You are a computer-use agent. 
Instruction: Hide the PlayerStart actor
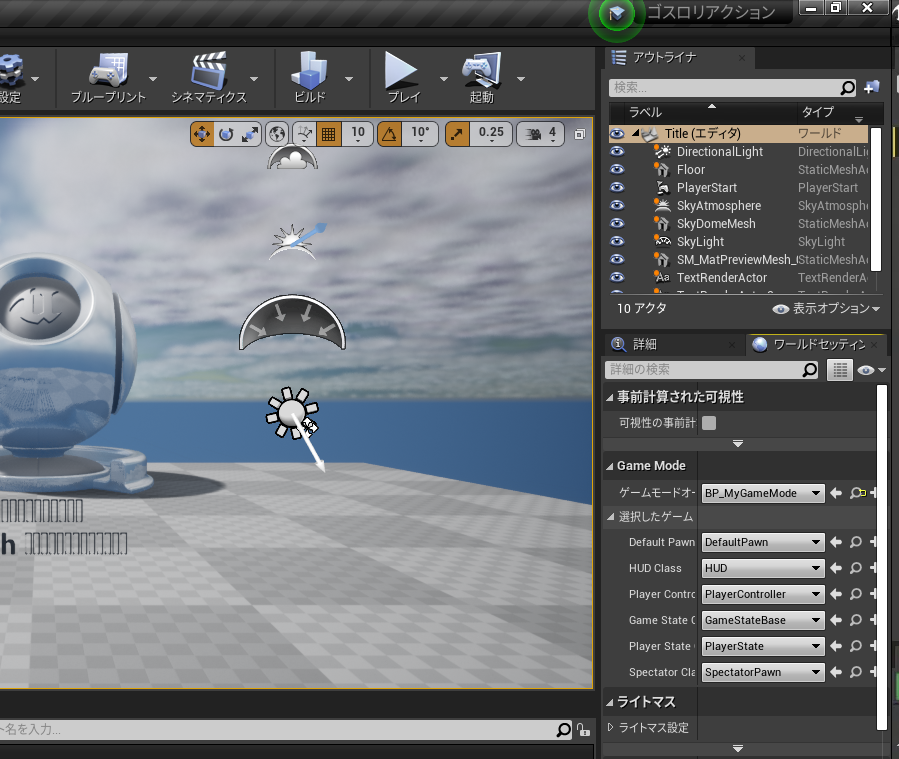(617, 187)
